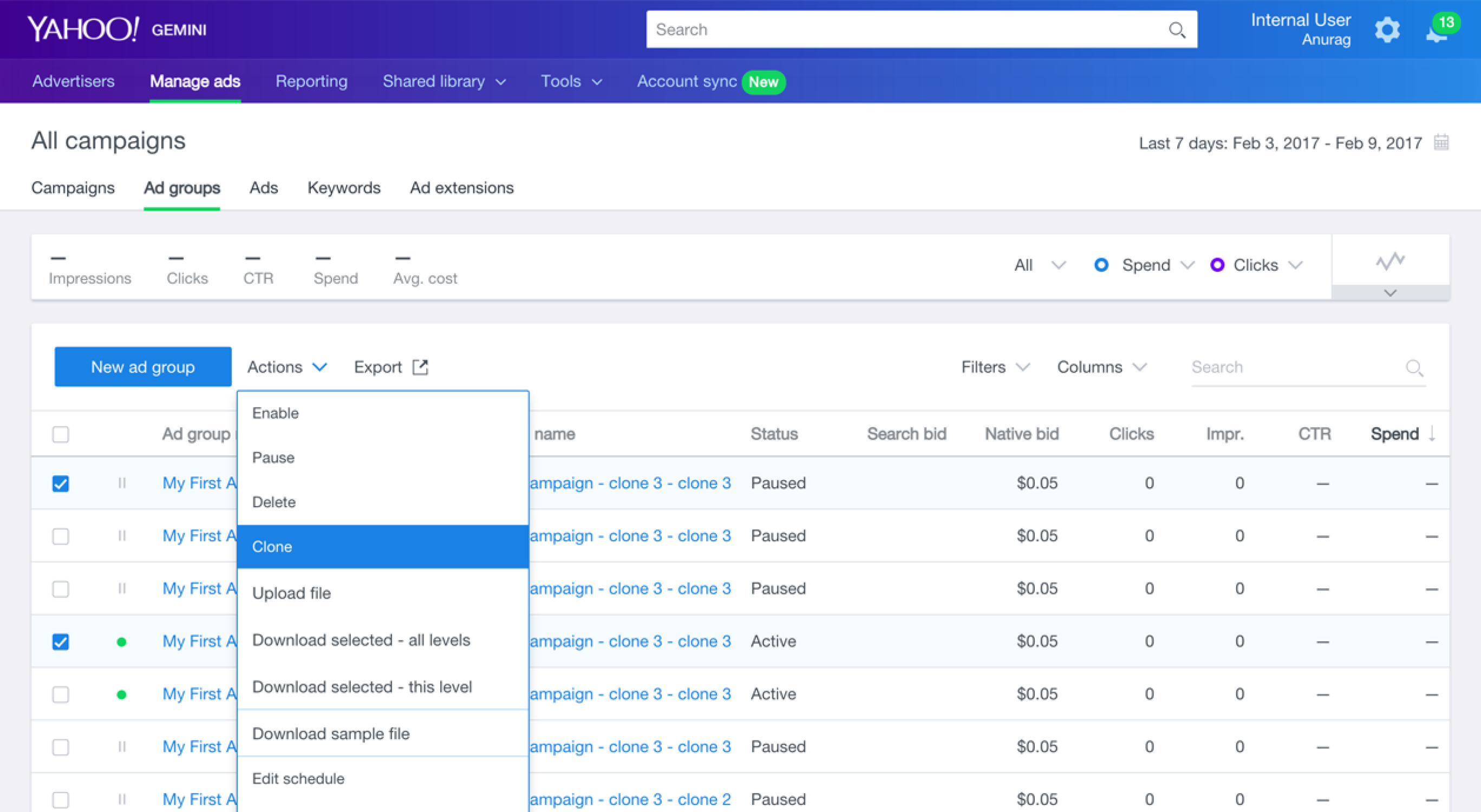Click the Spend blue color marker

click(x=1101, y=265)
